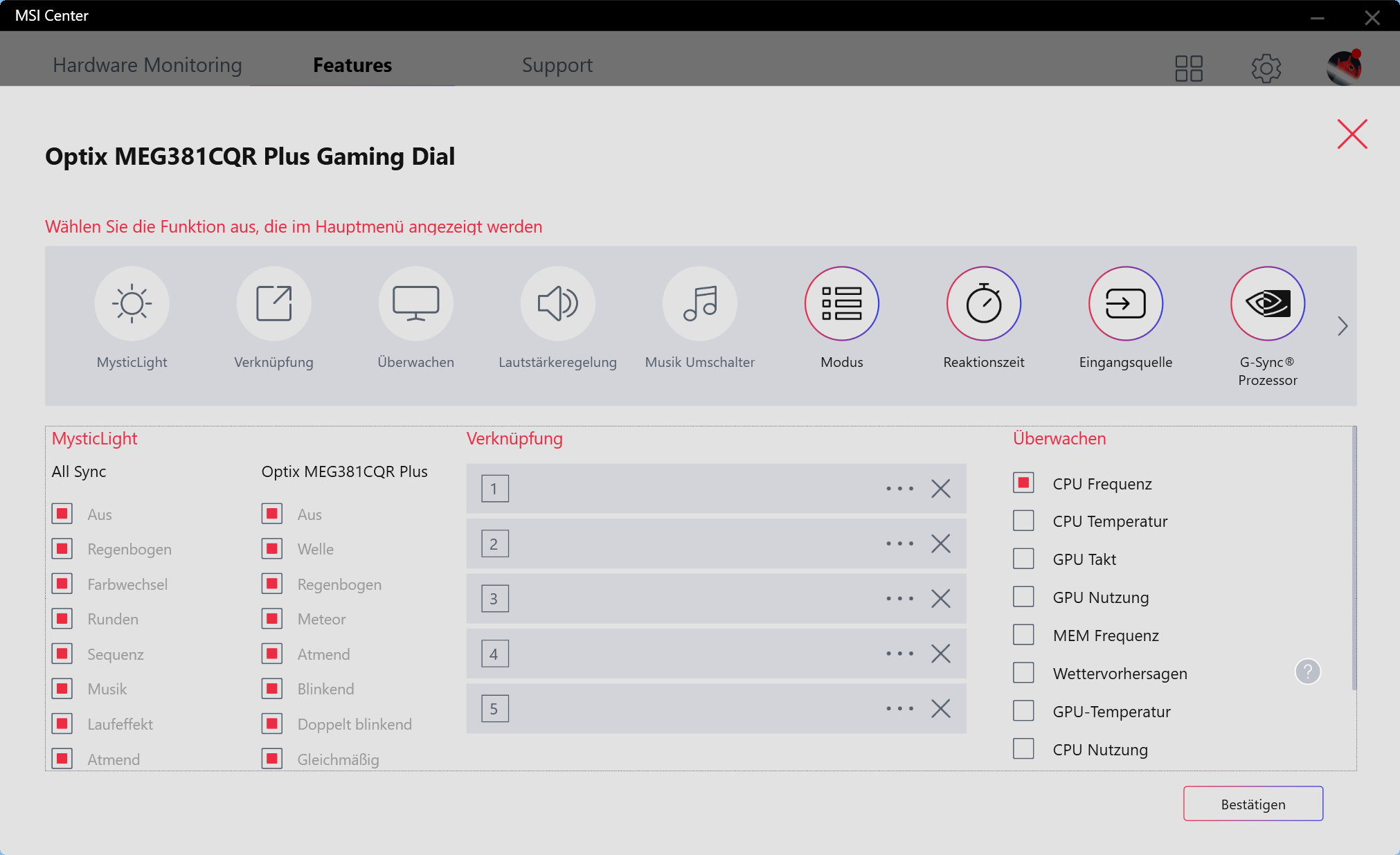Select the Verknüpfung function icon
Viewport: 1400px width, 855px height.
[273, 303]
